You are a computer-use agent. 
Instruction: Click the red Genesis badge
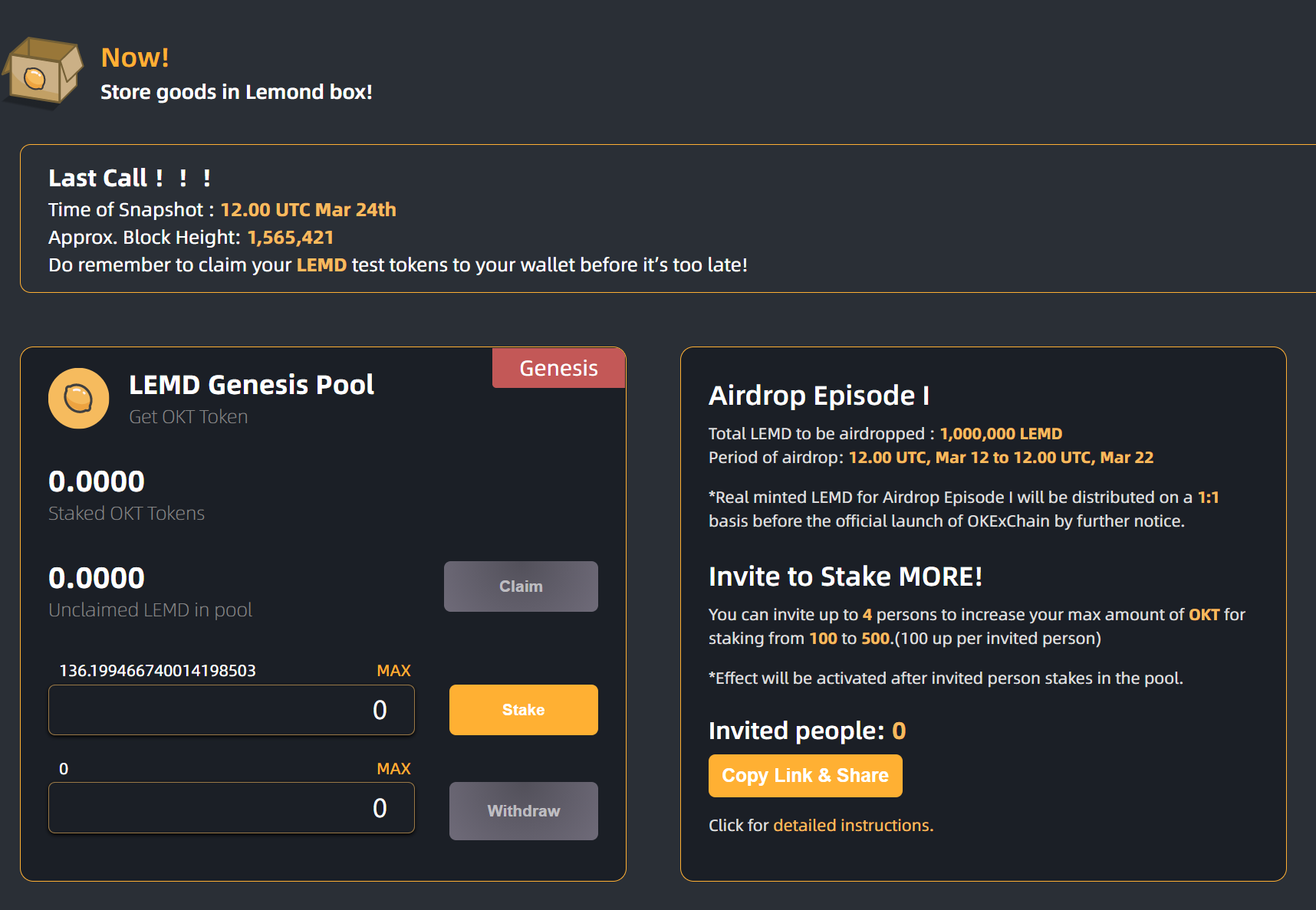pos(558,369)
